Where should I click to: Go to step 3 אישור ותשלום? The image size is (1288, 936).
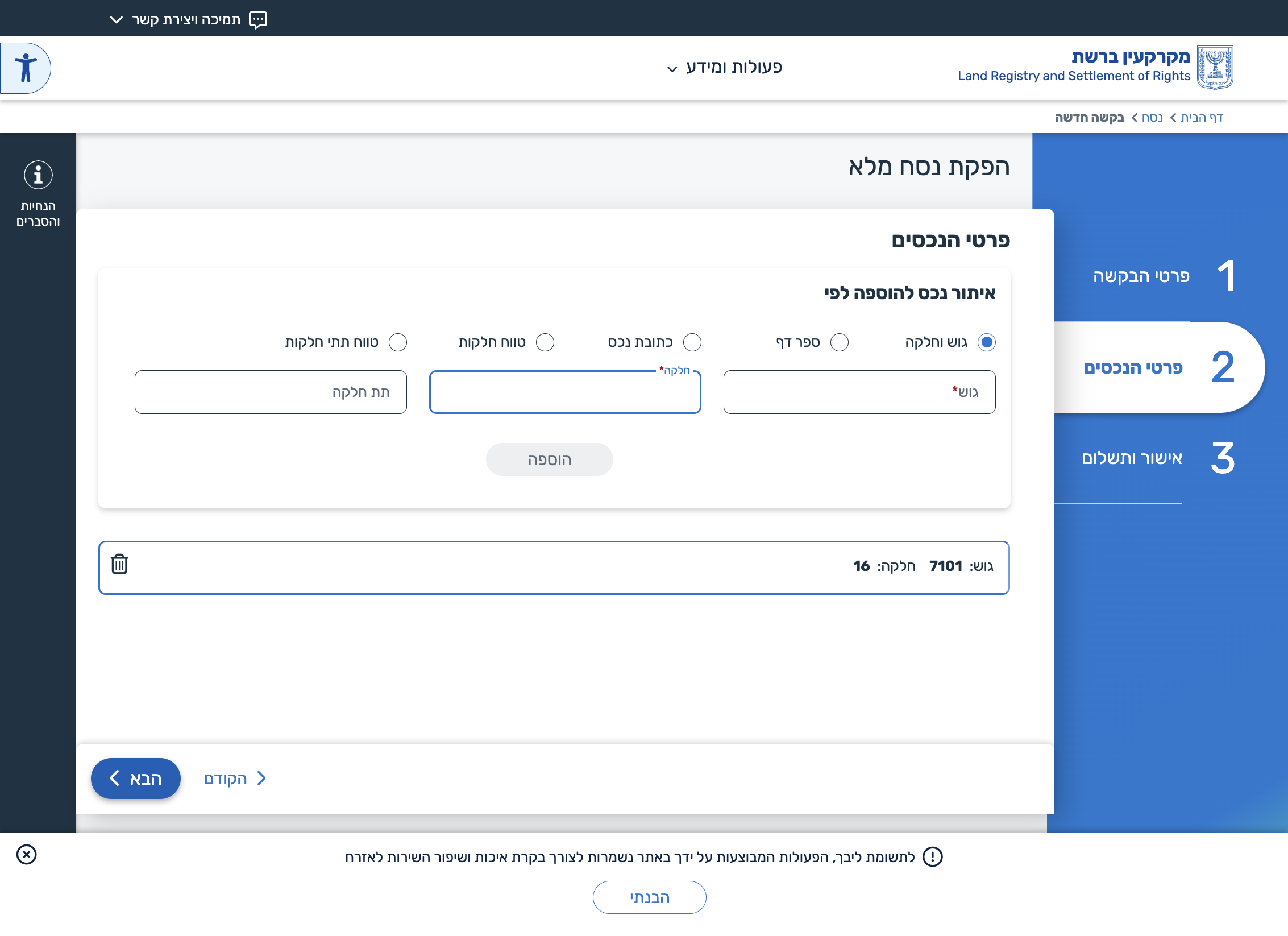pyautogui.click(x=1158, y=458)
